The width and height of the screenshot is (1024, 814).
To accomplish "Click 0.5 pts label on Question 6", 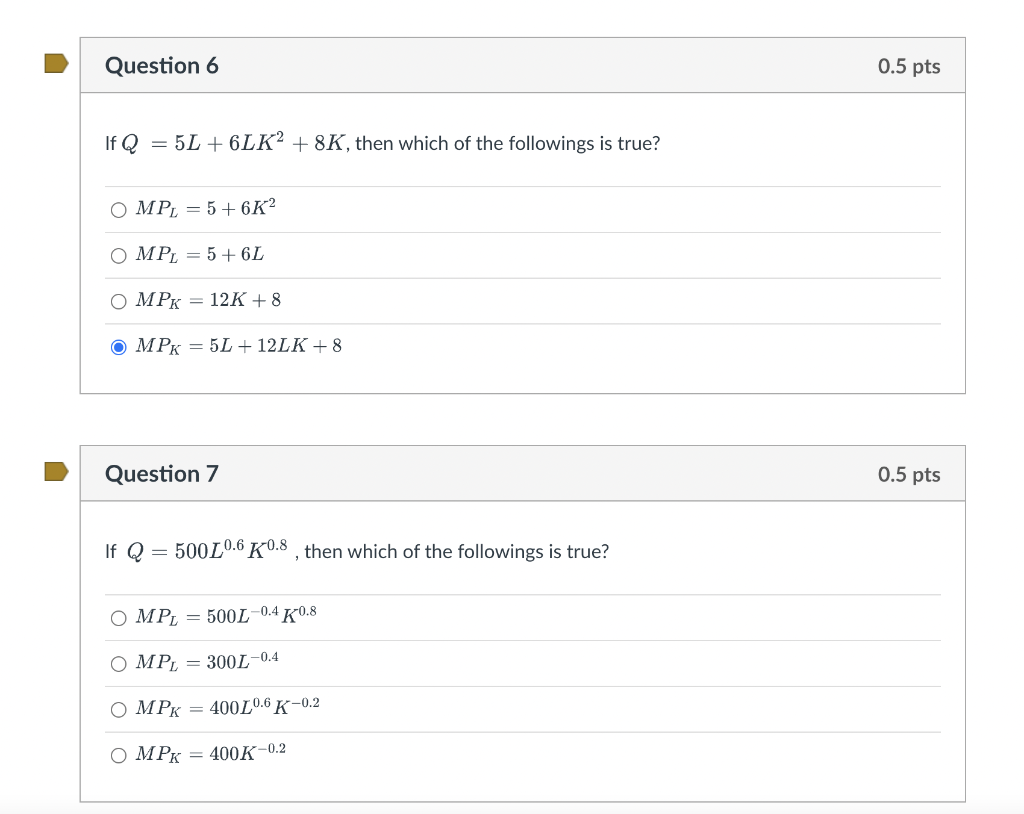I will pos(909,65).
